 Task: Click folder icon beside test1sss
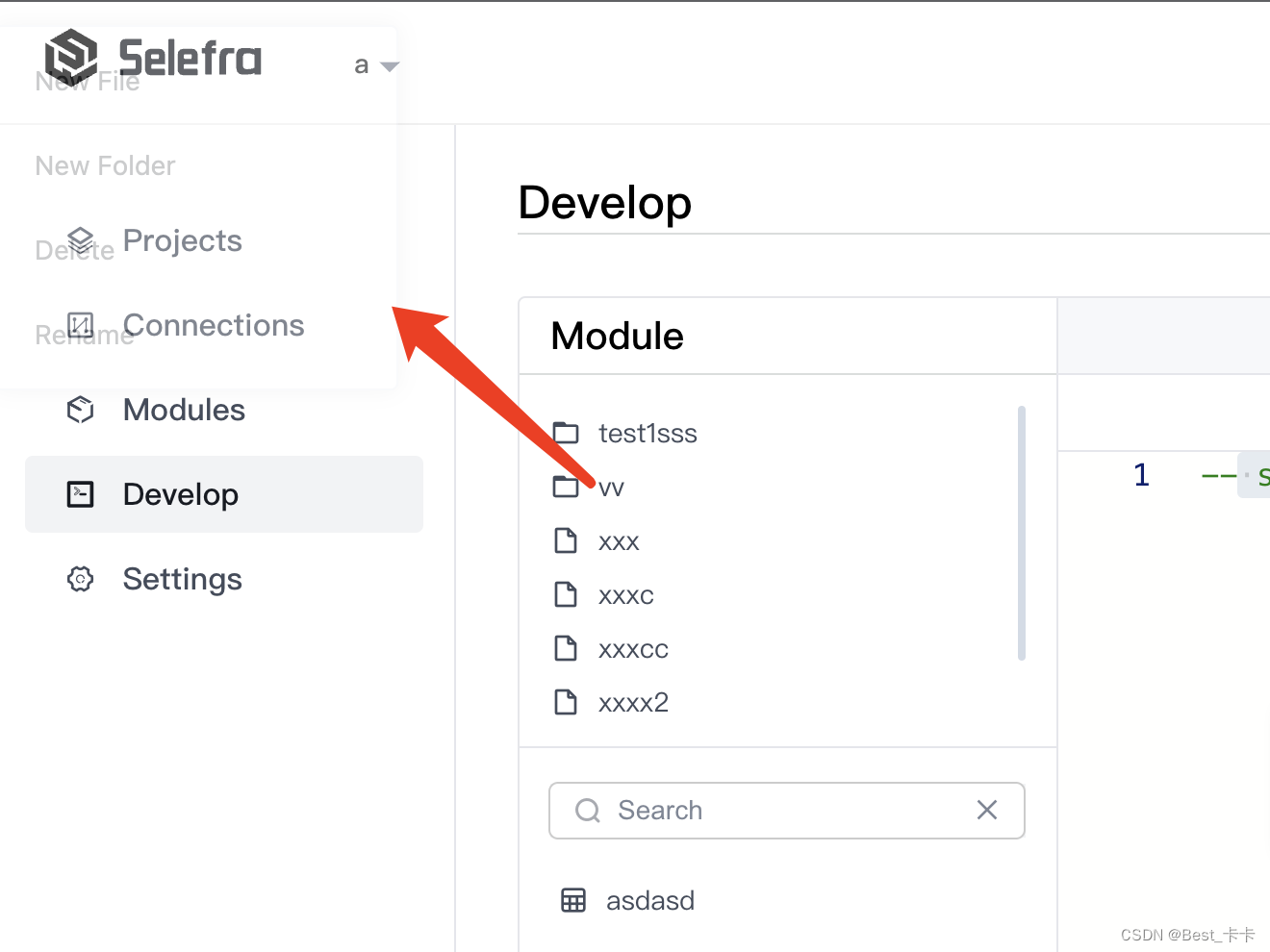point(566,433)
